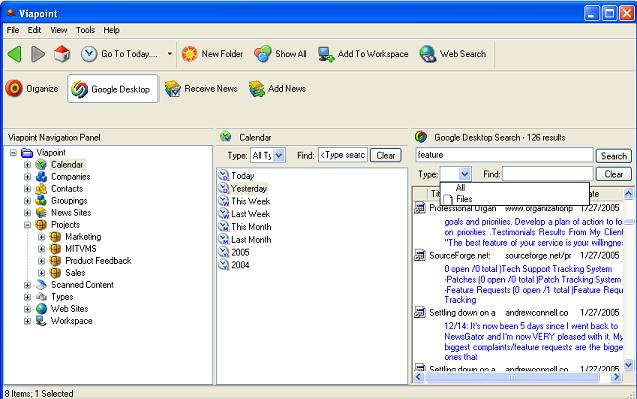This screenshot has height=399, width=637.
Task: Open the View menu
Action: click(58, 30)
